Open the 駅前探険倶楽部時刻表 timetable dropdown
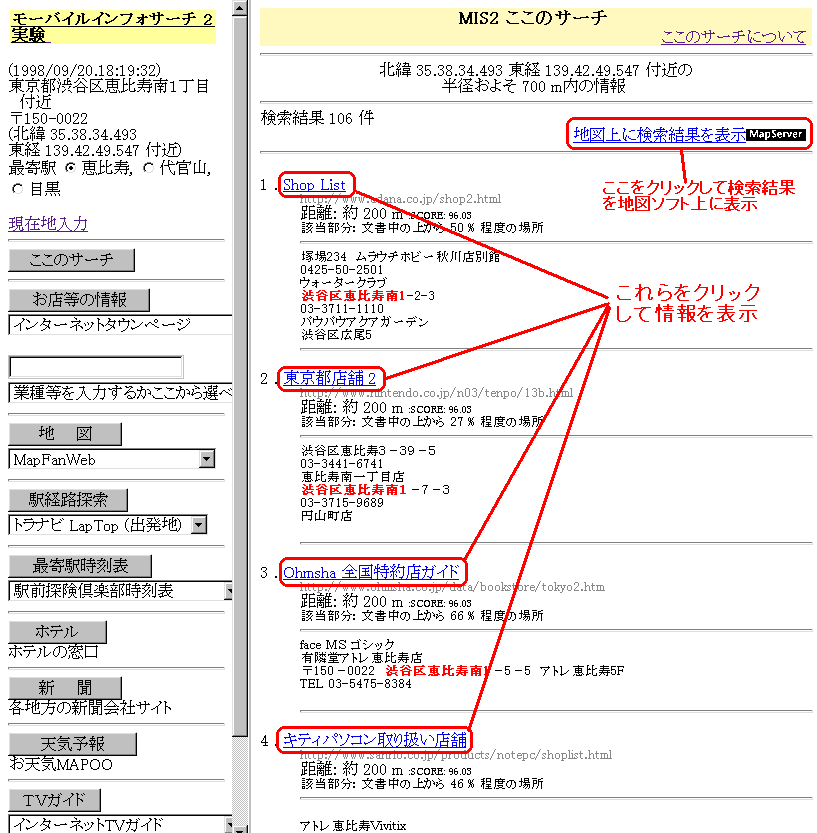 click(228, 591)
